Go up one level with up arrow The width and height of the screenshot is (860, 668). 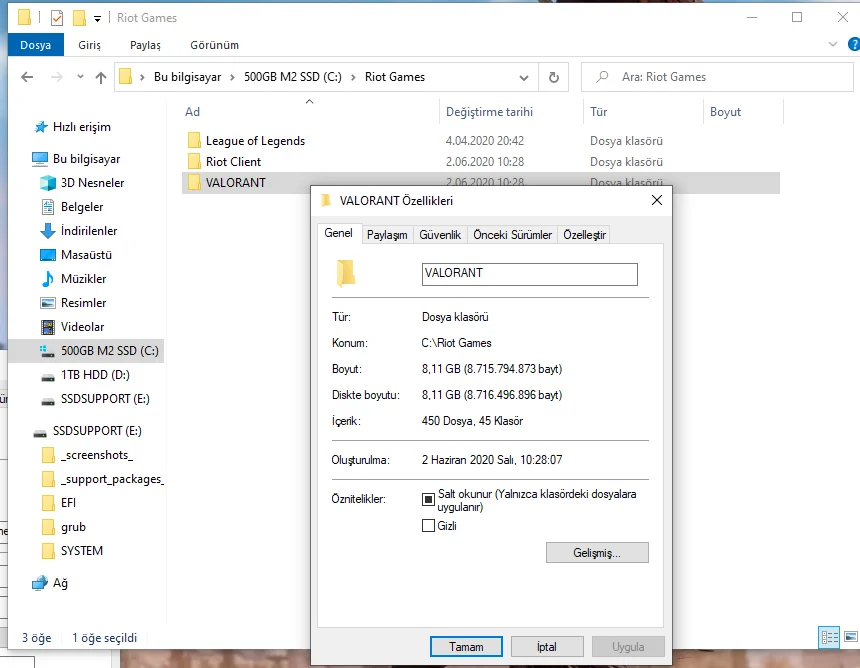[100, 77]
